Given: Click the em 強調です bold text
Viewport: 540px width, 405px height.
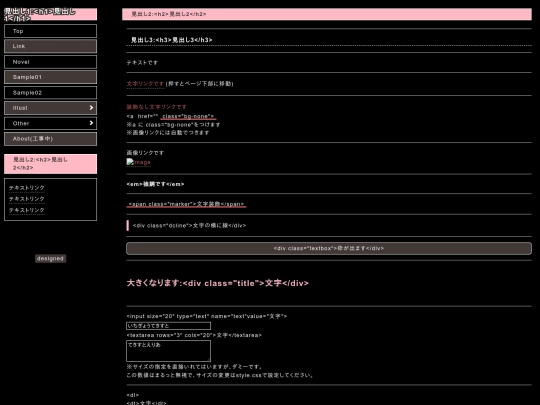Looking at the screenshot, I should tap(155, 184).
